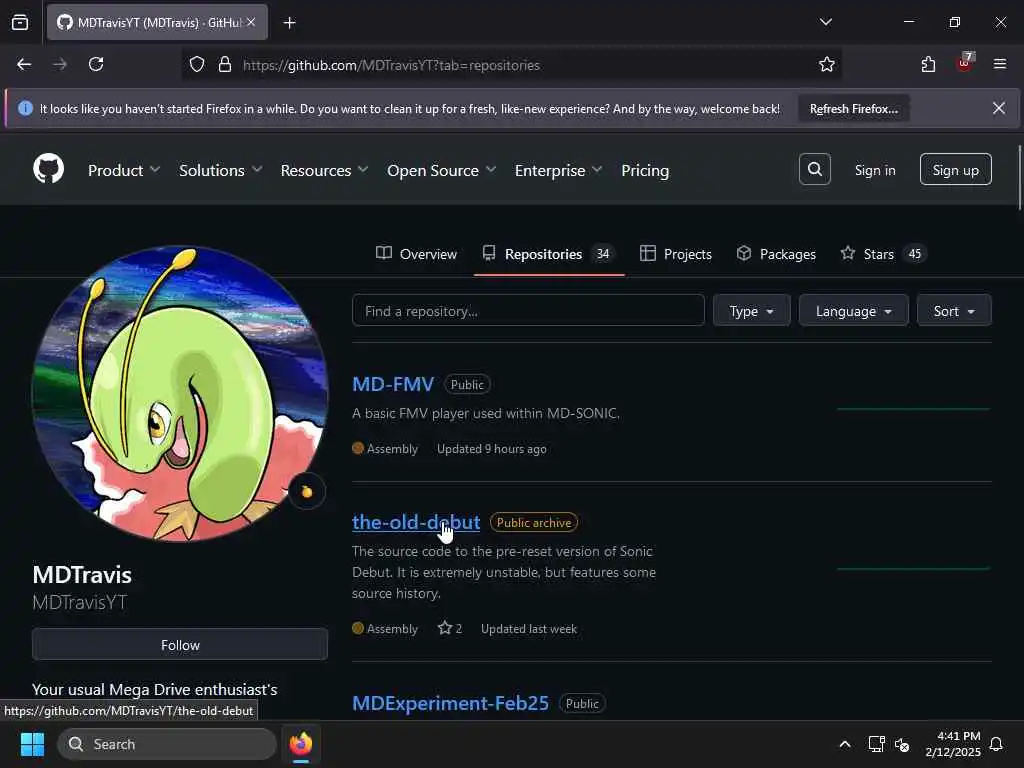The height and width of the screenshot is (768, 1024).
Task: Show hidden system tray icons chevron
Action: 844,744
